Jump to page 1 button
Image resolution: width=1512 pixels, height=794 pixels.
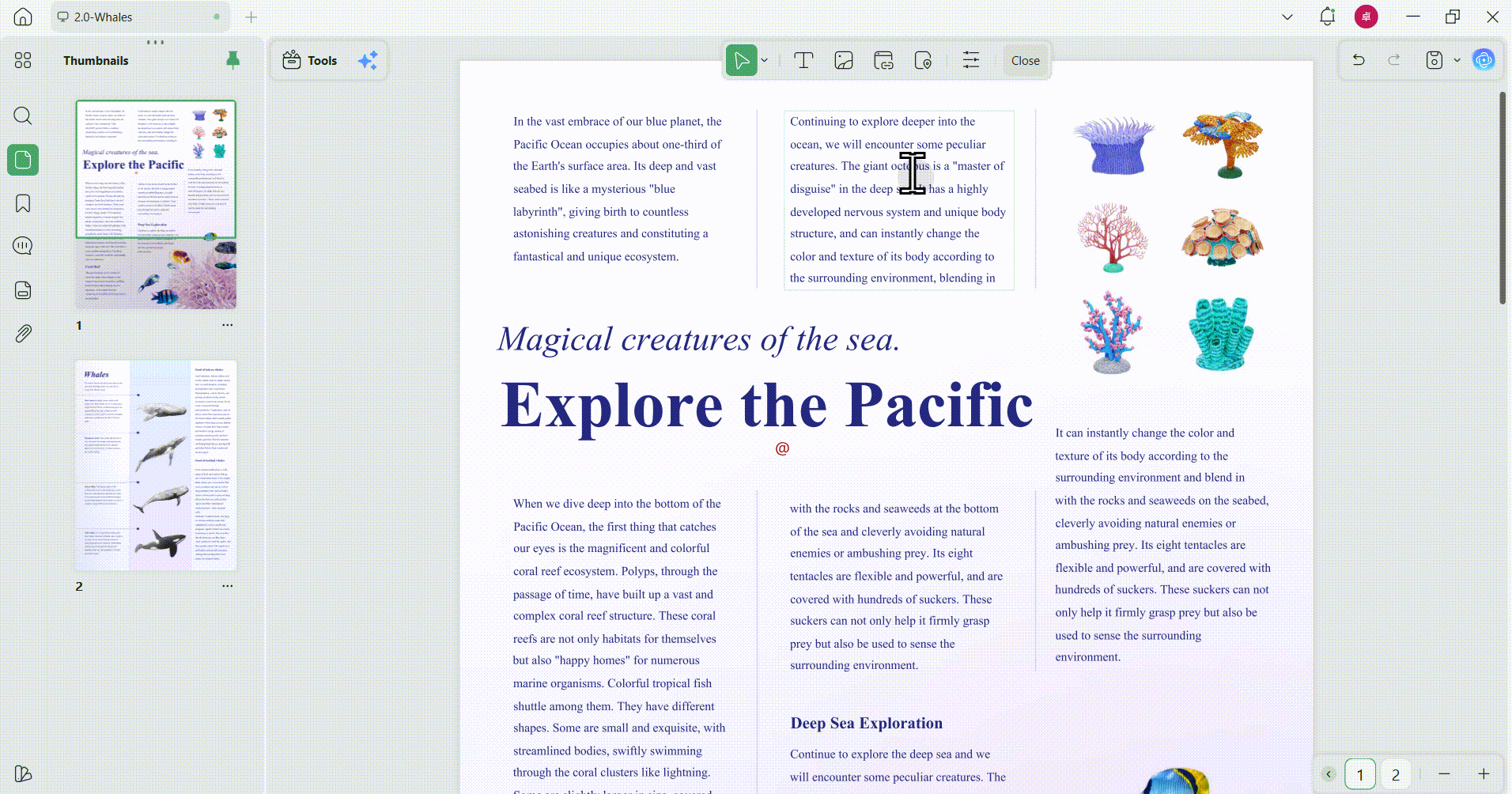[1360, 774]
